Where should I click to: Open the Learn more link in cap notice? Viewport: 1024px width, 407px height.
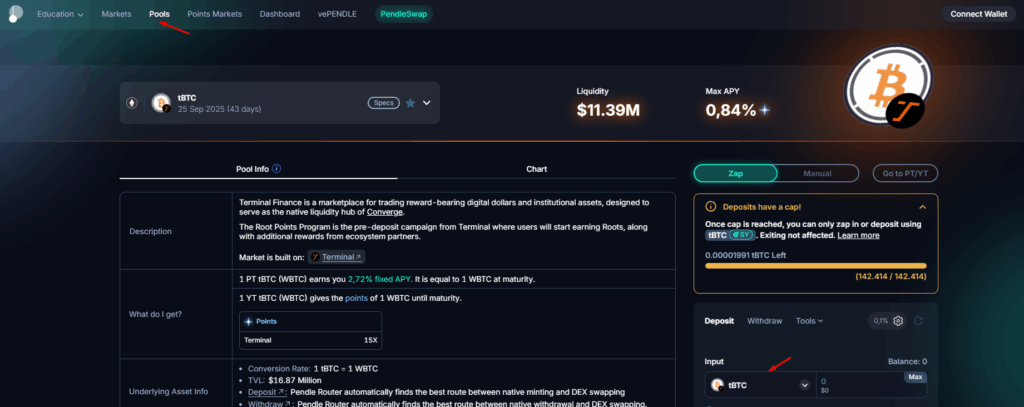tap(858, 235)
